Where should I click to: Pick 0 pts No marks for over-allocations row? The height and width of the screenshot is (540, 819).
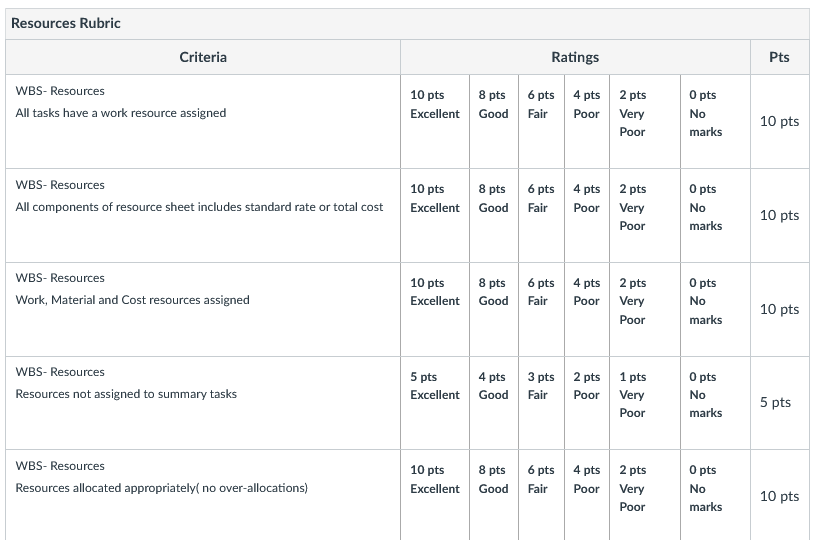pos(715,495)
